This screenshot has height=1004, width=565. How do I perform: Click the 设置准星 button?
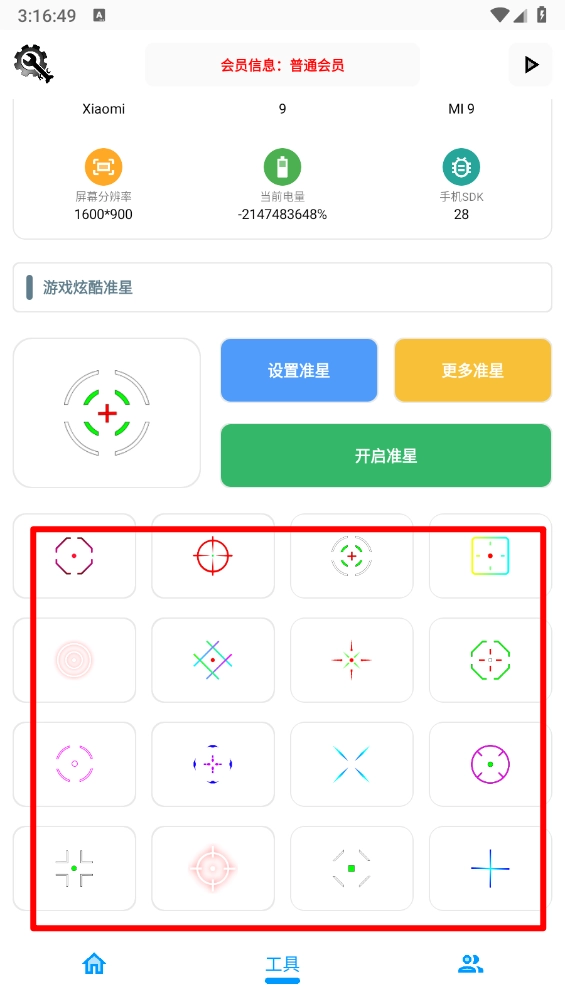tap(299, 370)
